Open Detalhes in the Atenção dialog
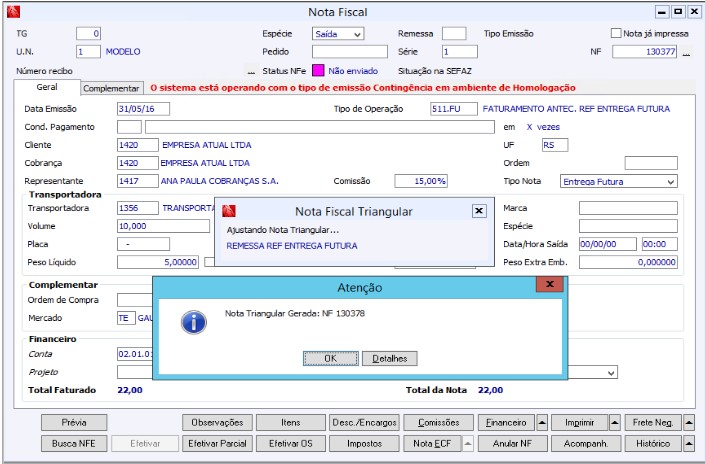 pyautogui.click(x=389, y=358)
